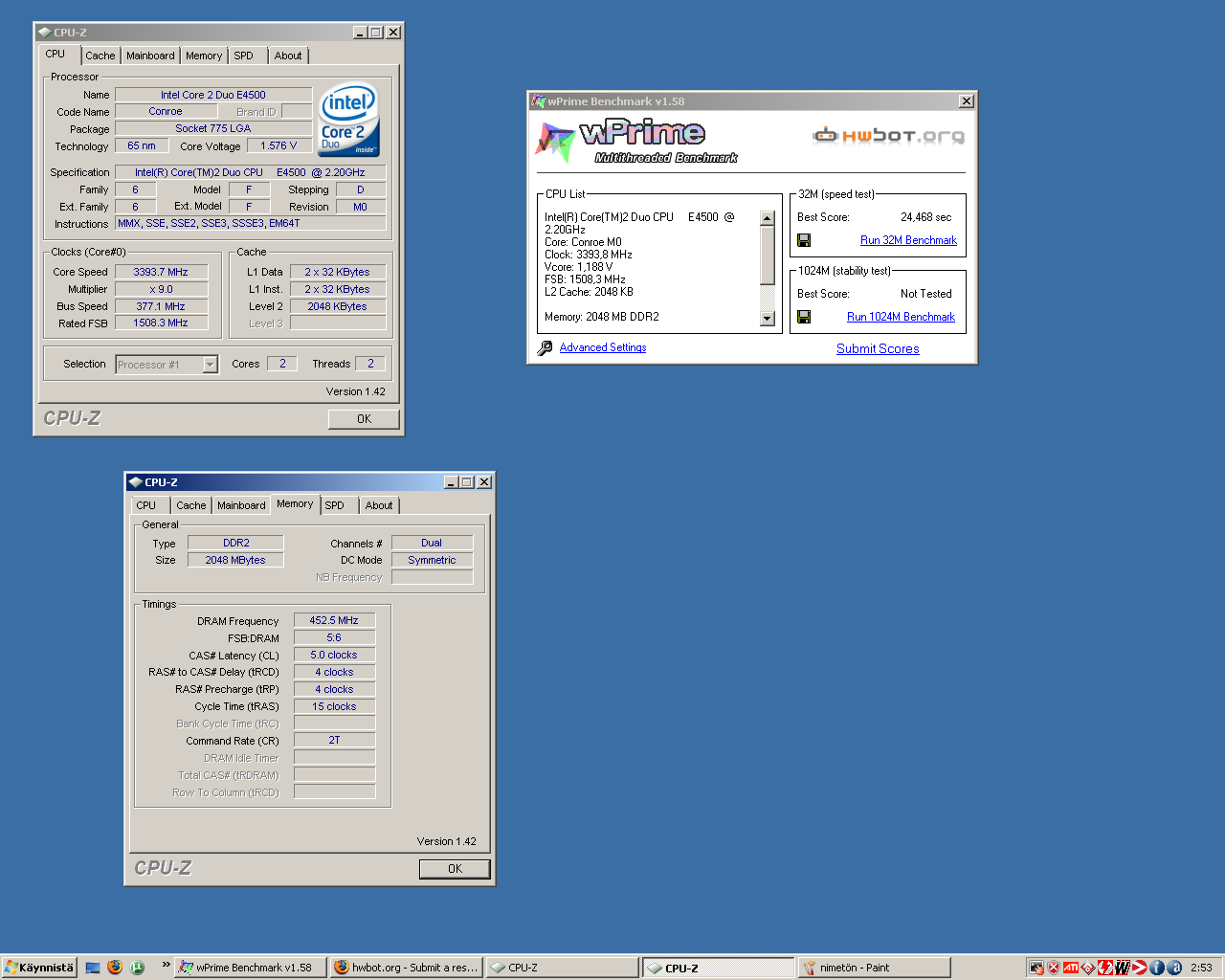1225x980 pixels.
Task: Open Mainboard tab in CPU-Z Processor window
Action: click(x=150, y=56)
